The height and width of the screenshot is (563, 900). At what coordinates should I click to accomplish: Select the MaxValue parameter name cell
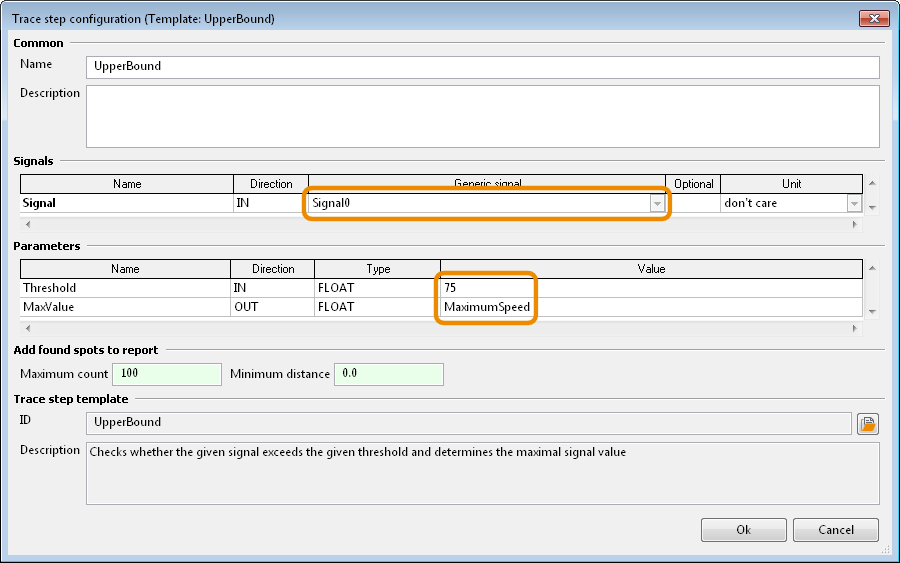point(125,307)
